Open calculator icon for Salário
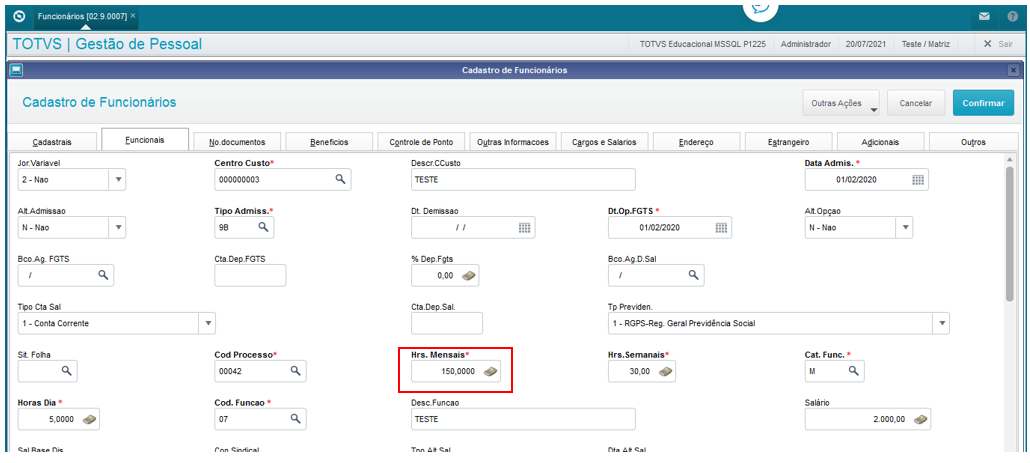The image size is (1030, 463). [x=920, y=419]
